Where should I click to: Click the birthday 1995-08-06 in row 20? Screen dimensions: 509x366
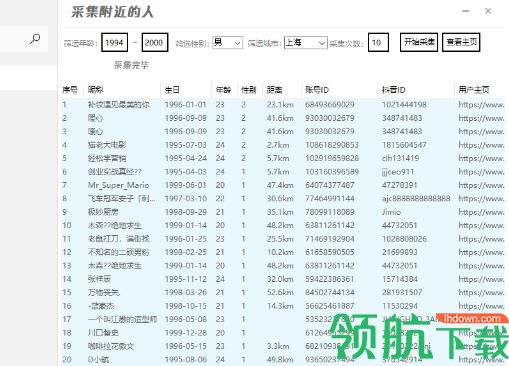click(x=186, y=360)
